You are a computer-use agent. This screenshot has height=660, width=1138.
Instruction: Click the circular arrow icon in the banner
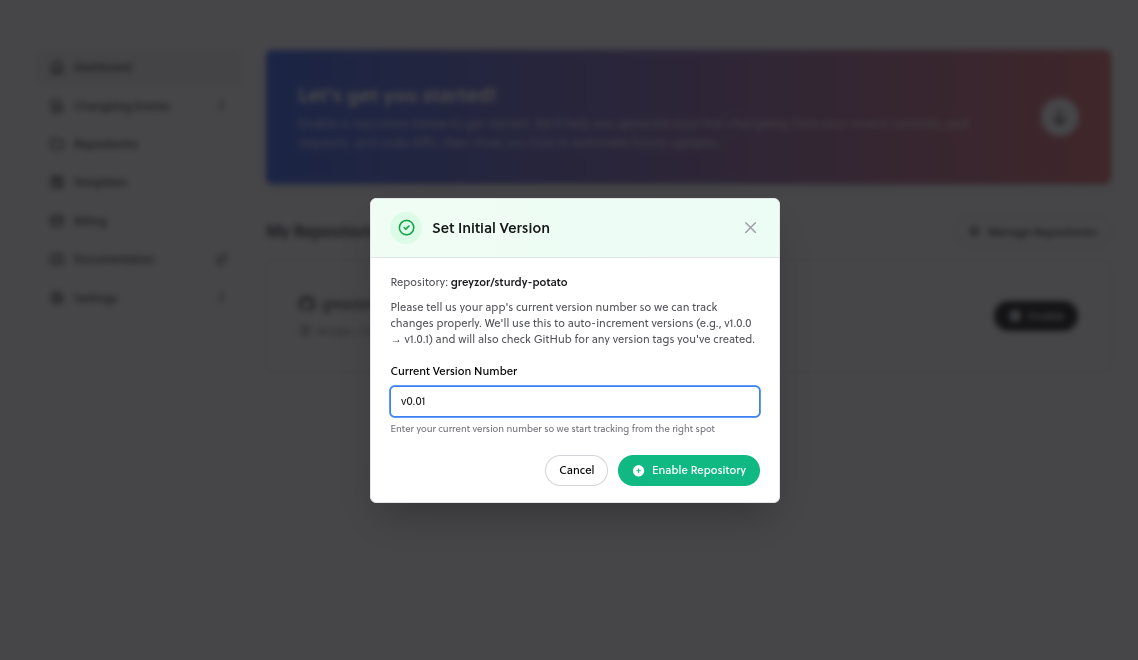1060,117
